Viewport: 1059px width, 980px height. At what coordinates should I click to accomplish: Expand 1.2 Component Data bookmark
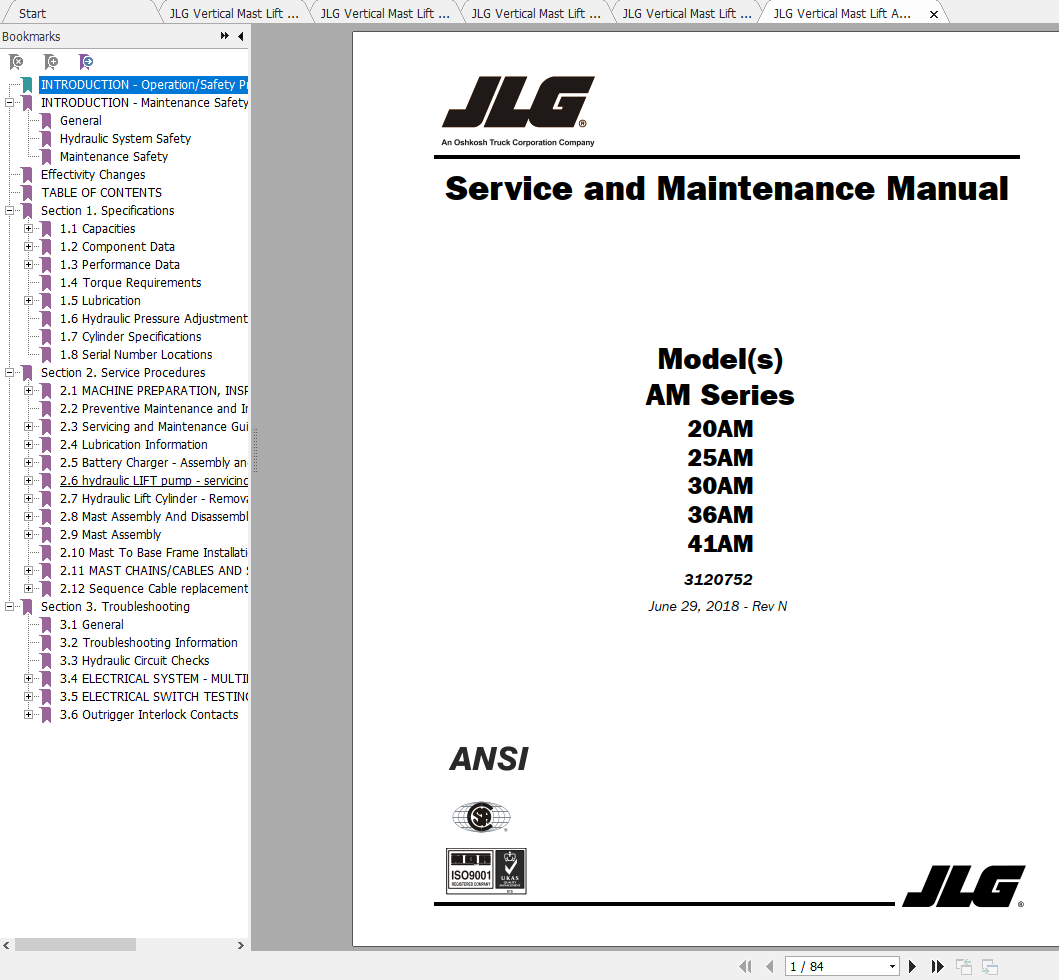coord(28,247)
